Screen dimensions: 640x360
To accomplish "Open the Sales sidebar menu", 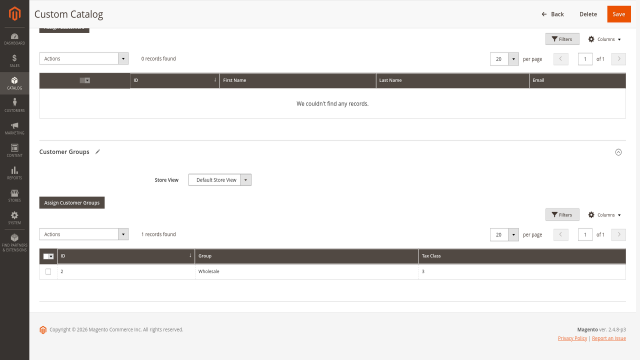I will (x=14, y=61).
